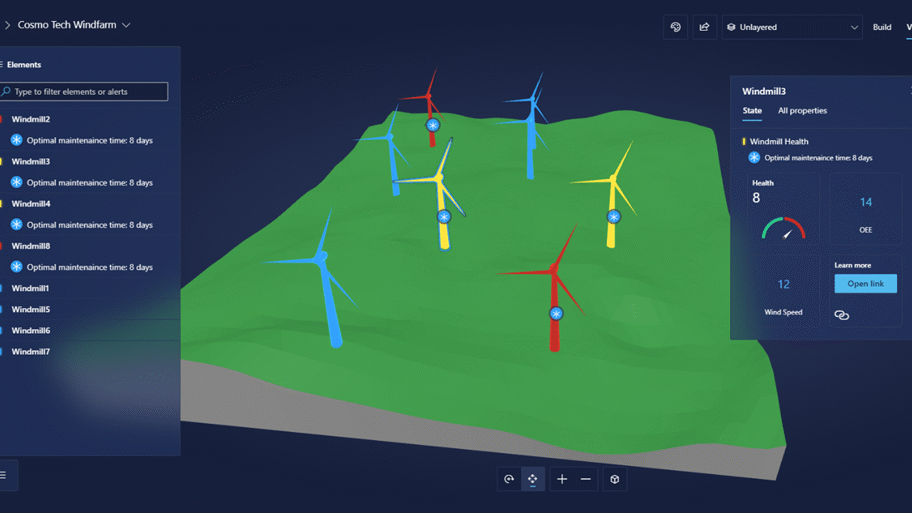The height and width of the screenshot is (513, 912).
Task: Click the Health value 8
Action: point(756,198)
